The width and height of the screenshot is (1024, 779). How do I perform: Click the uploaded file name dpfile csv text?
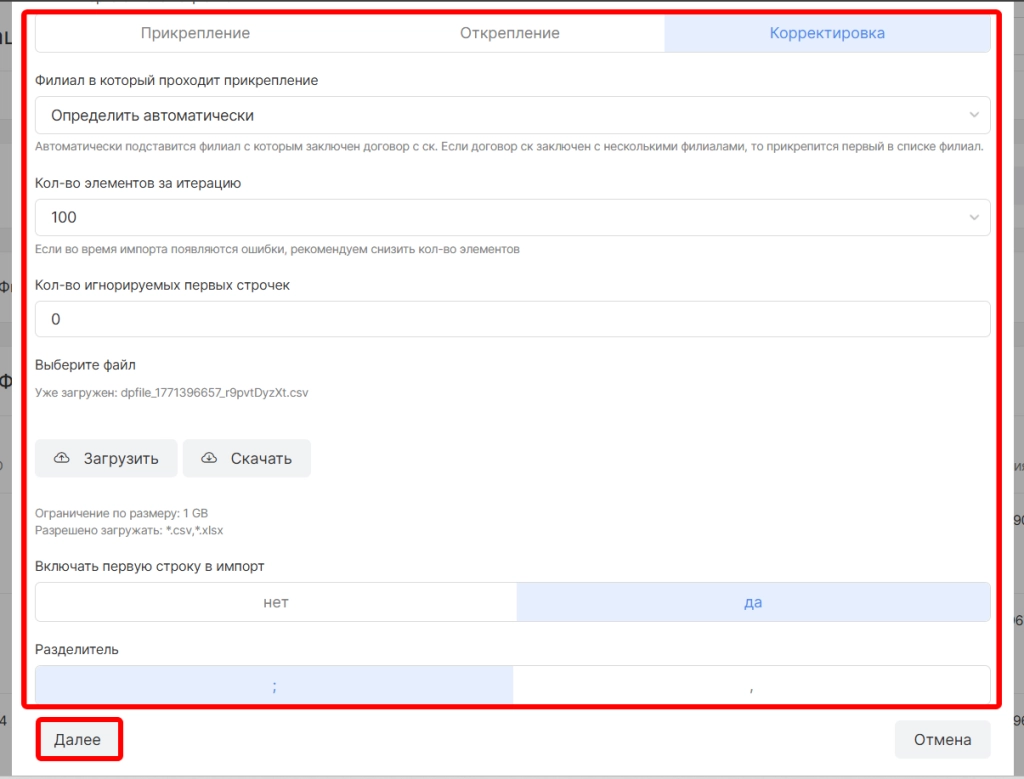(221, 393)
